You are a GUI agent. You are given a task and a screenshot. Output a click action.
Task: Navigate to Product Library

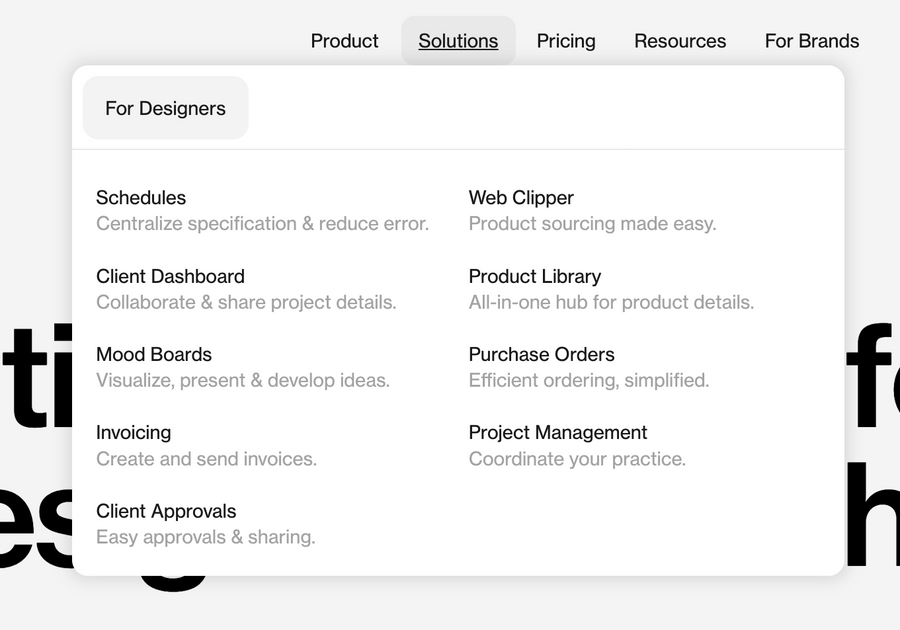535,277
